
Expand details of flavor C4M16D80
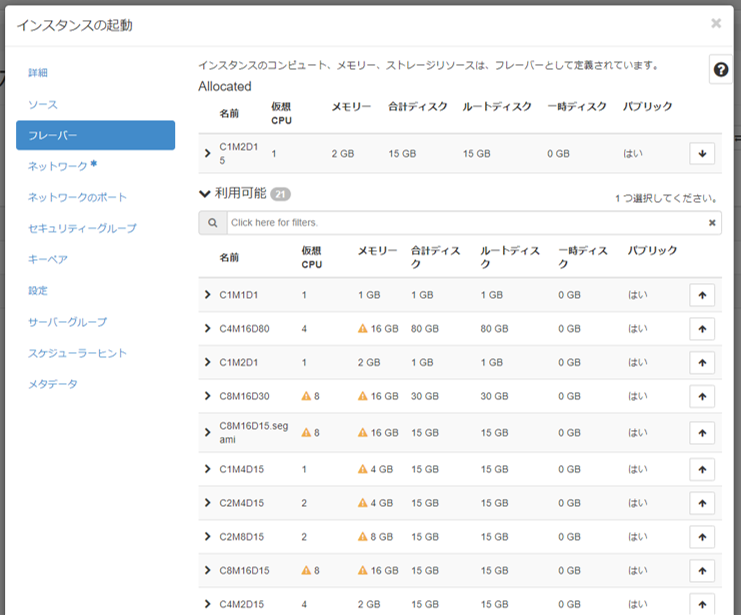pyautogui.click(x=207, y=329)
